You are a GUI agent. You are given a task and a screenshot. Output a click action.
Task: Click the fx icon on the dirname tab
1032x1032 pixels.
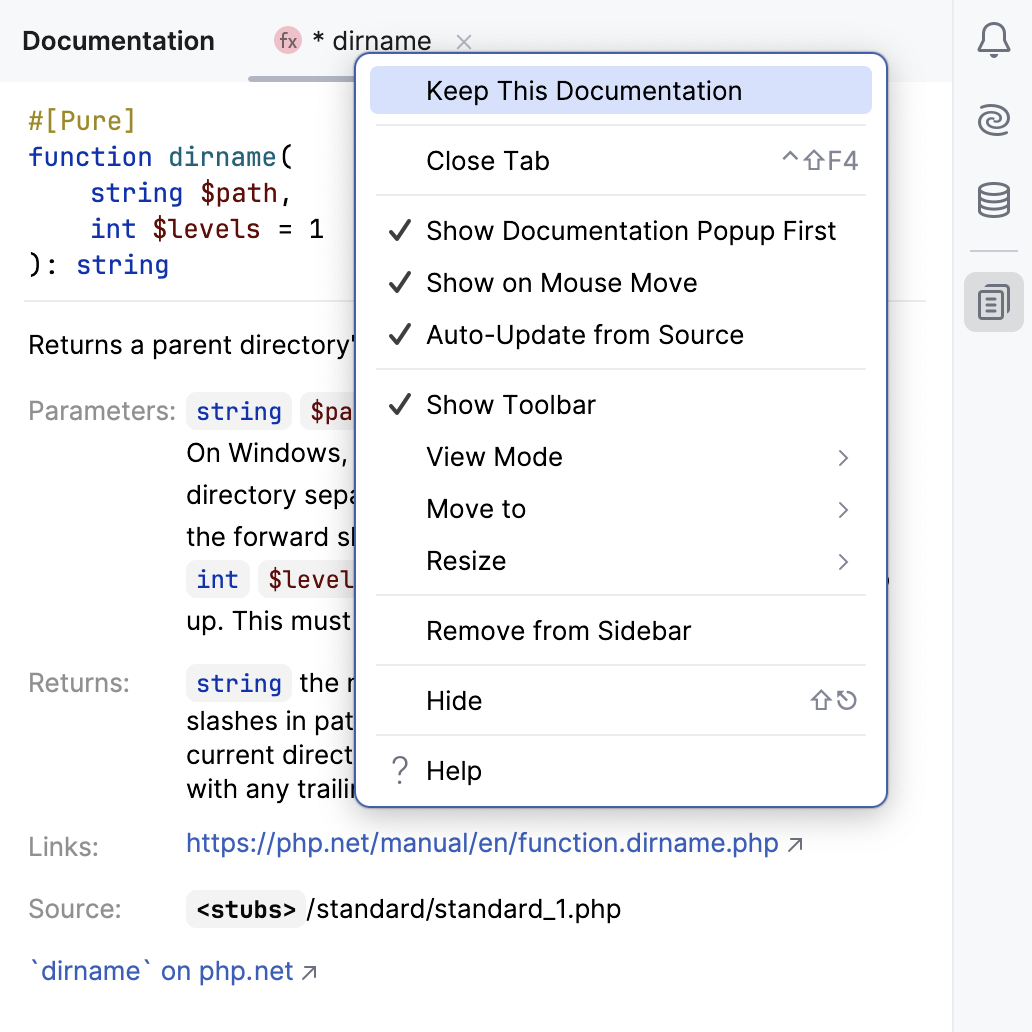tap(287, 41)
